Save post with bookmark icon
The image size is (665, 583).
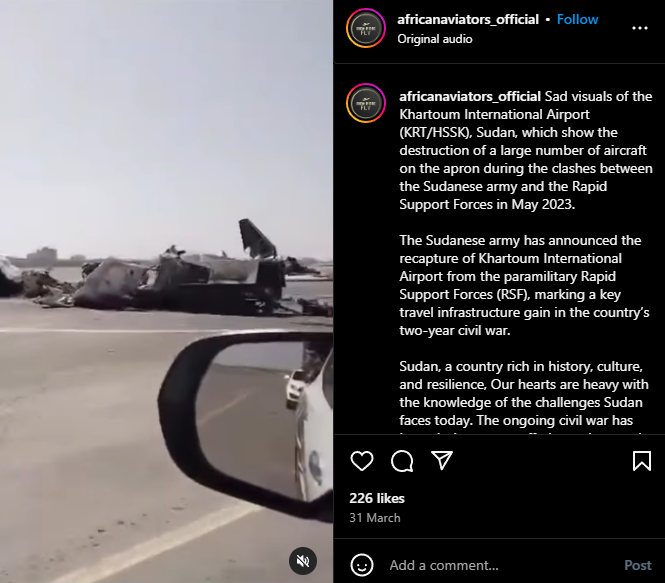coord(642,461)
